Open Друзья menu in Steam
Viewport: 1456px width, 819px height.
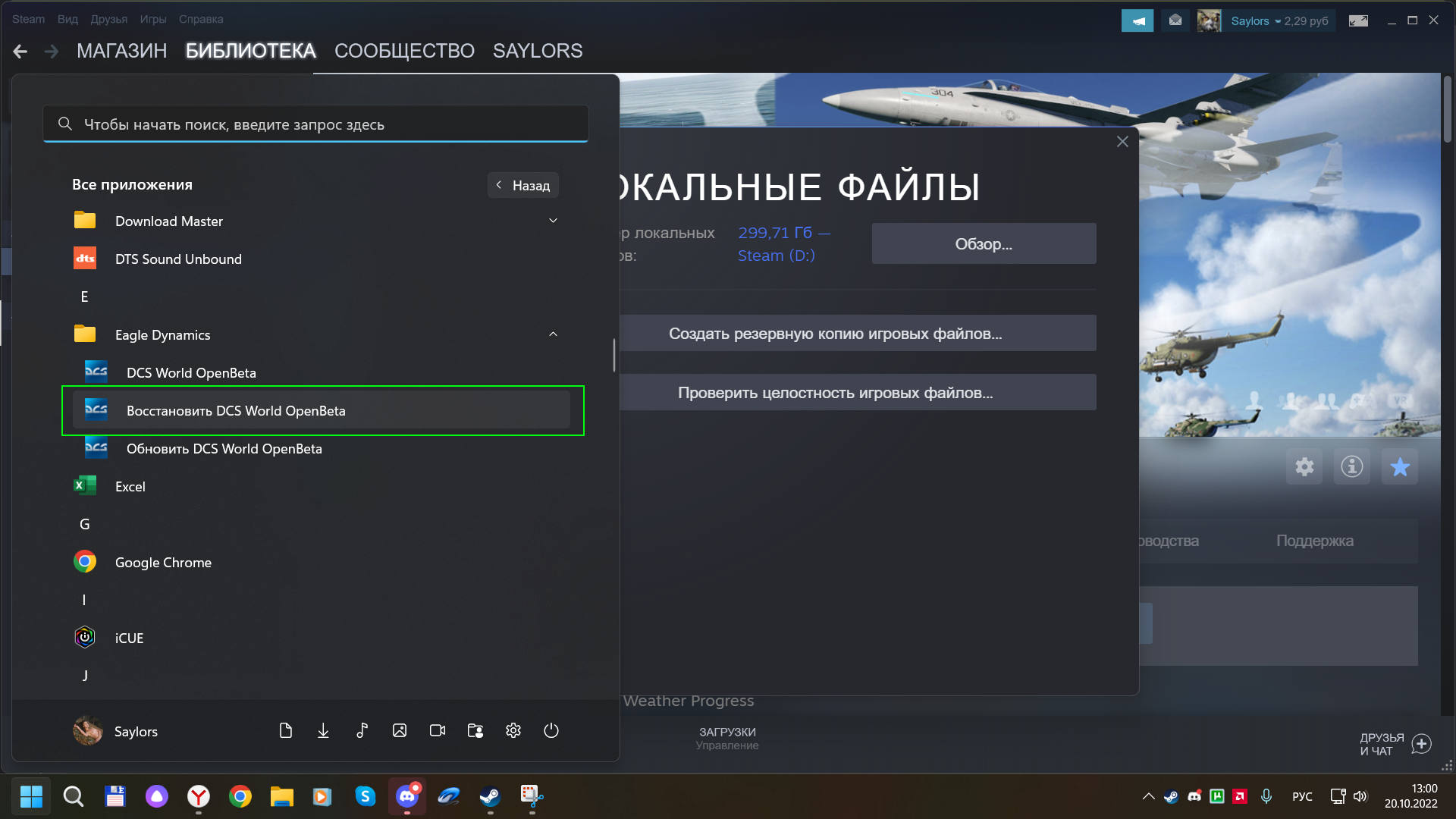(108, 19)
